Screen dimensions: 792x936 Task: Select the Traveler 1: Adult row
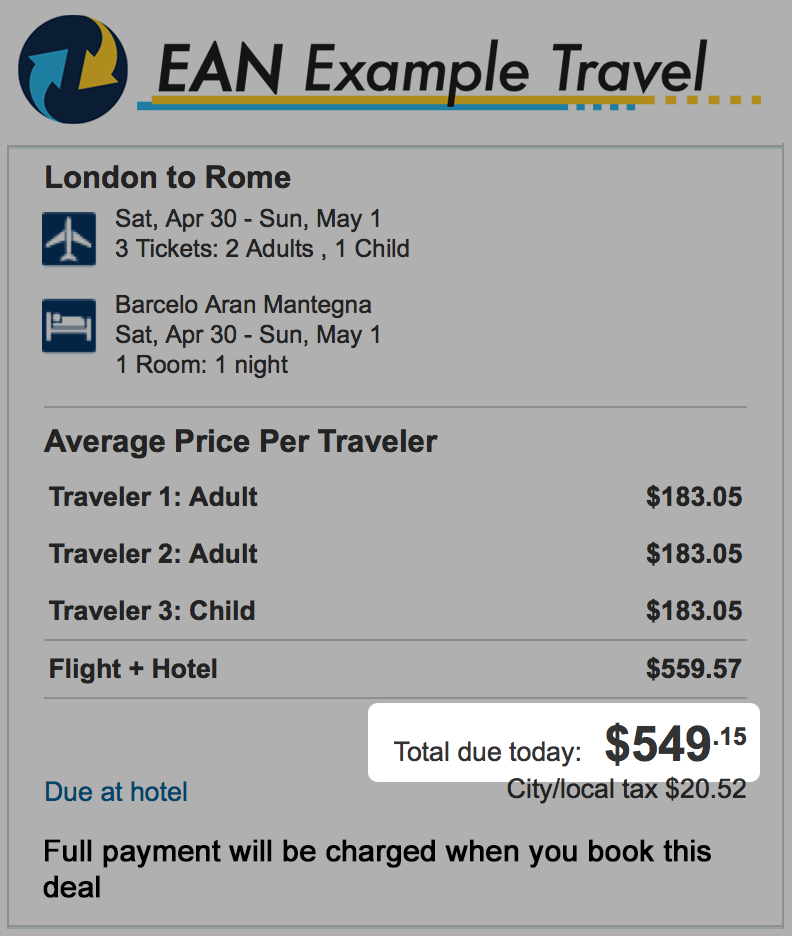(395, 497)
